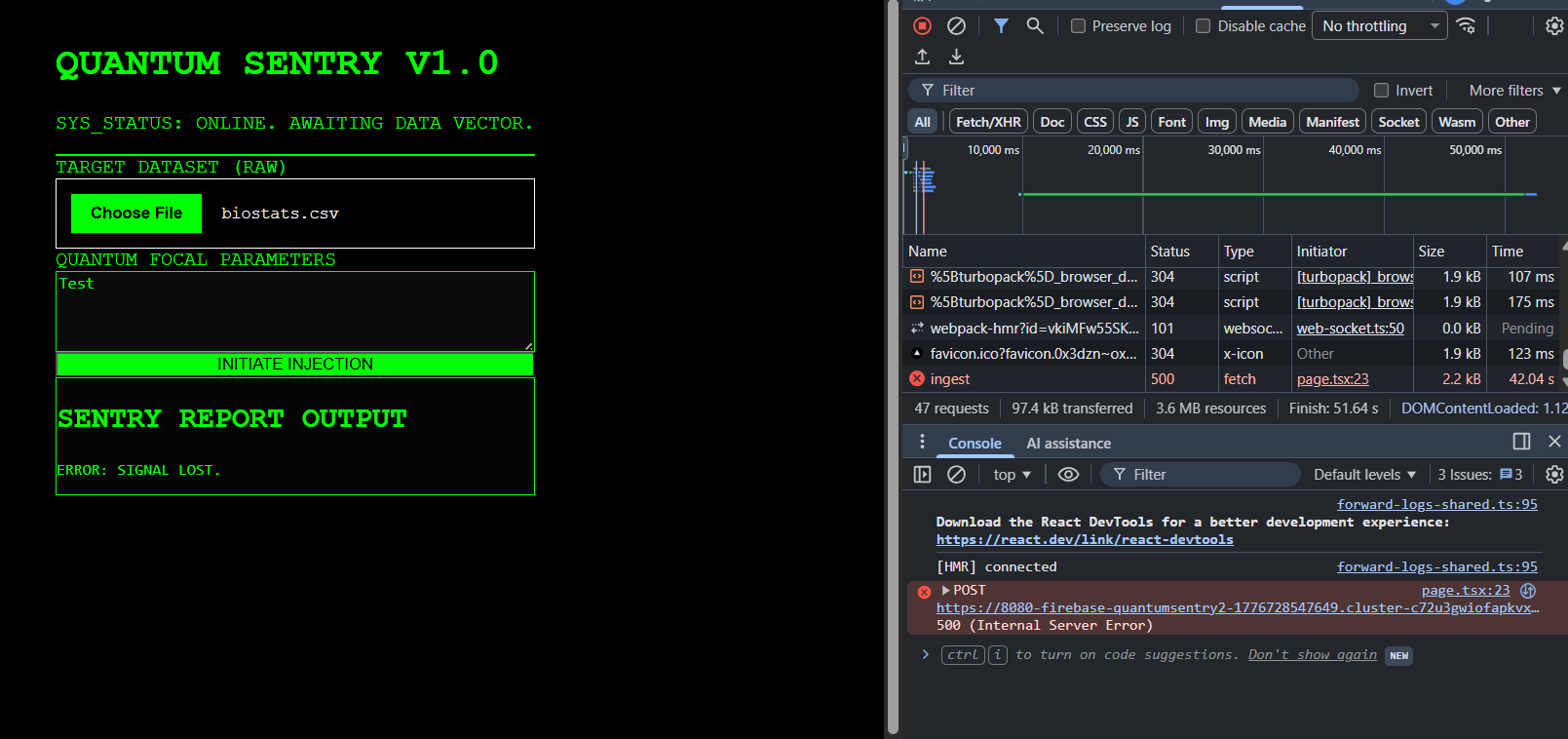1568x739 pixels.
Task: Filter requests by Fetch/XHR
Action: [x=988, y=122]
